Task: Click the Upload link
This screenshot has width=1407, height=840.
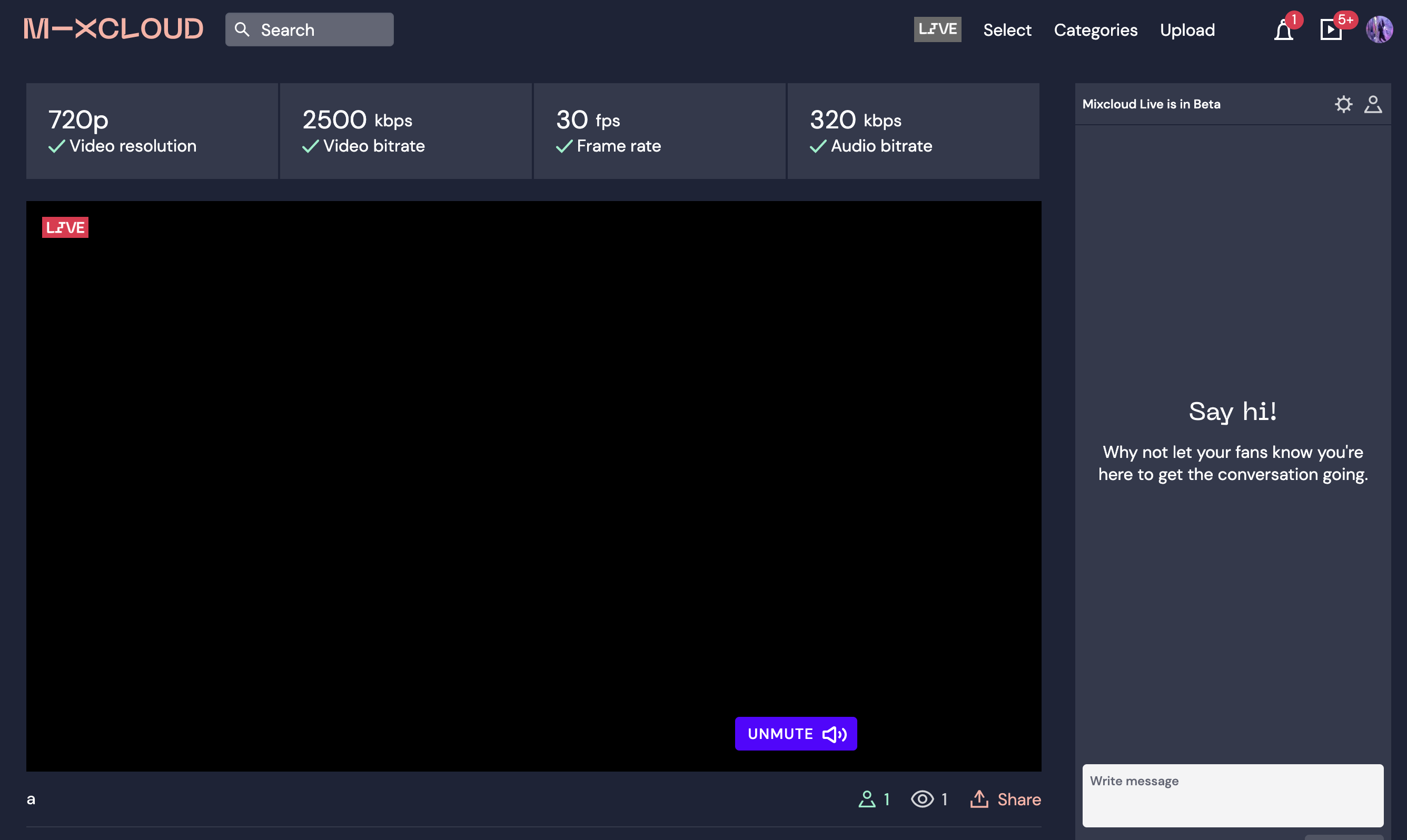Action: click(x=1187, y=30)
